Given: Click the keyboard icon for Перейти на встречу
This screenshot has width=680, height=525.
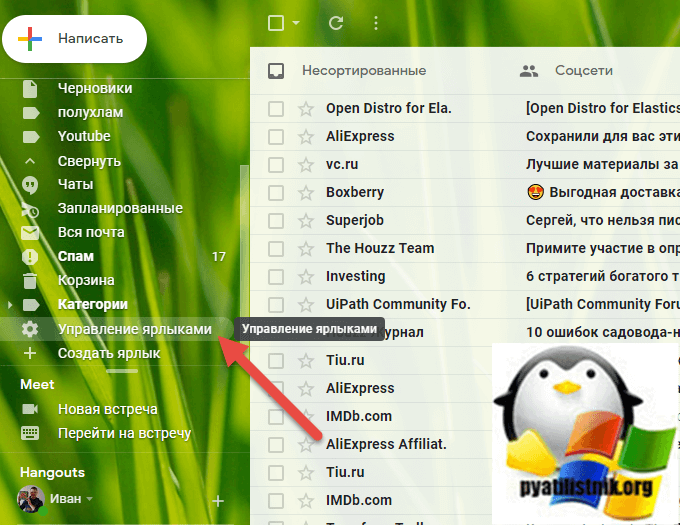Looking at the screenshot, I should [x=30, y=433].
